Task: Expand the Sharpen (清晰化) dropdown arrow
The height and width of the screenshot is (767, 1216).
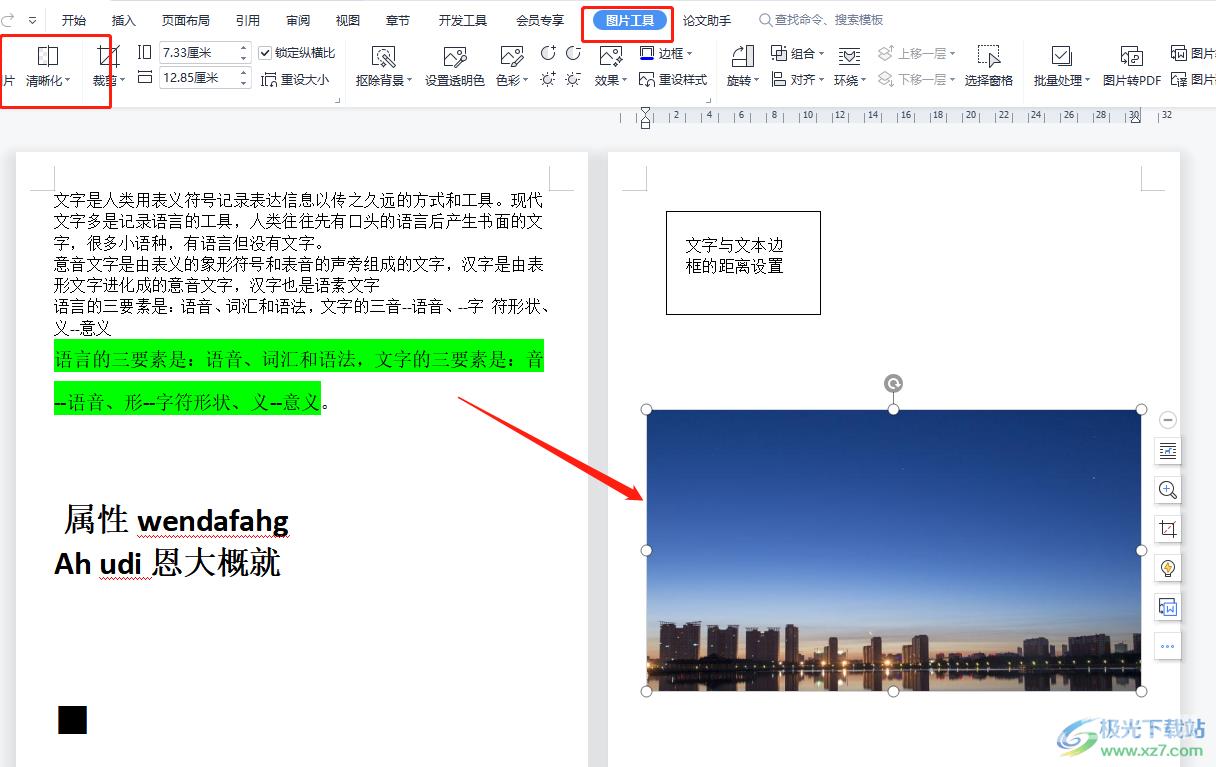Action: click(68, 81)
